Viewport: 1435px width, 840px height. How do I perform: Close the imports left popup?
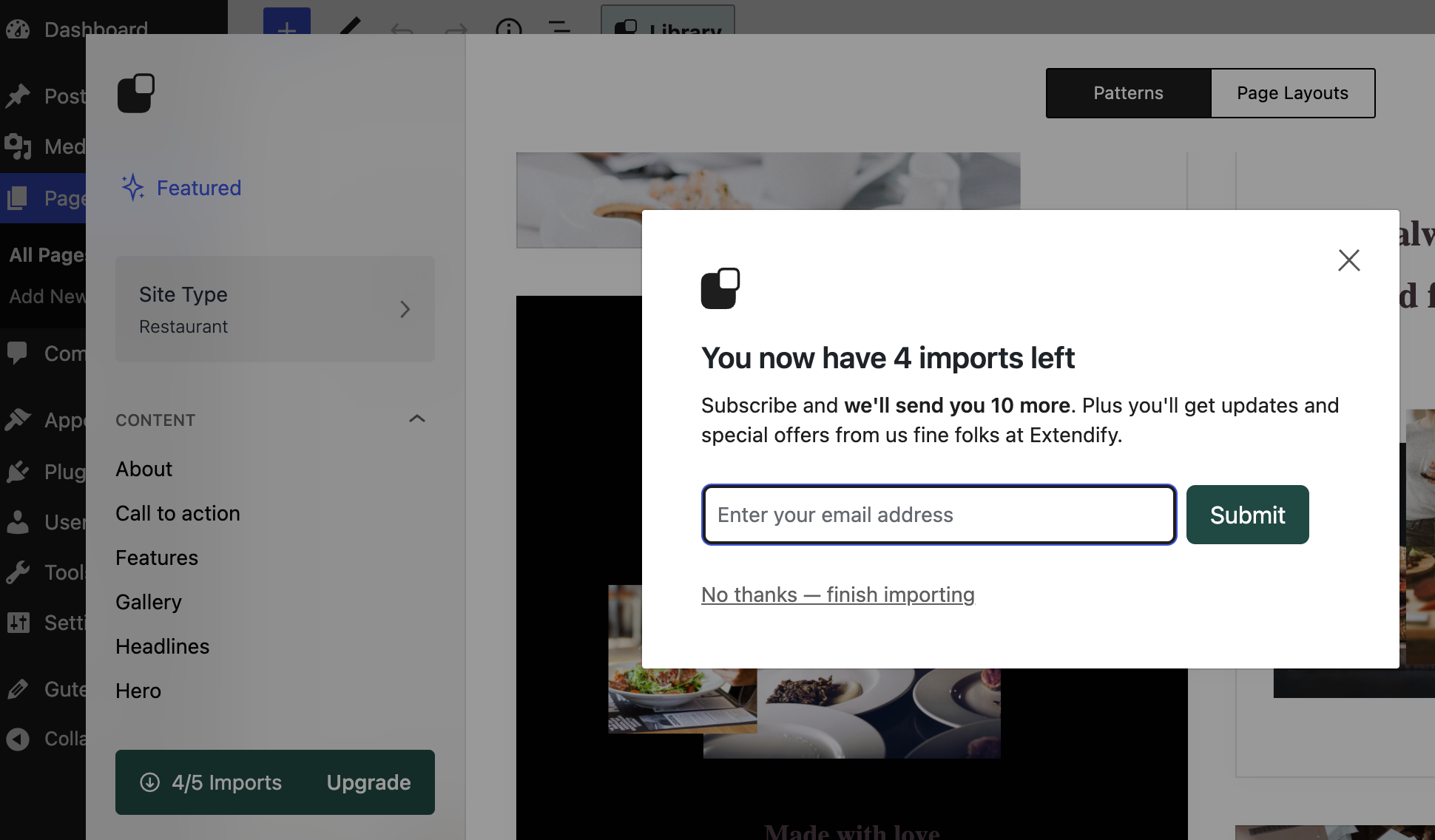tap(1348, 260)
